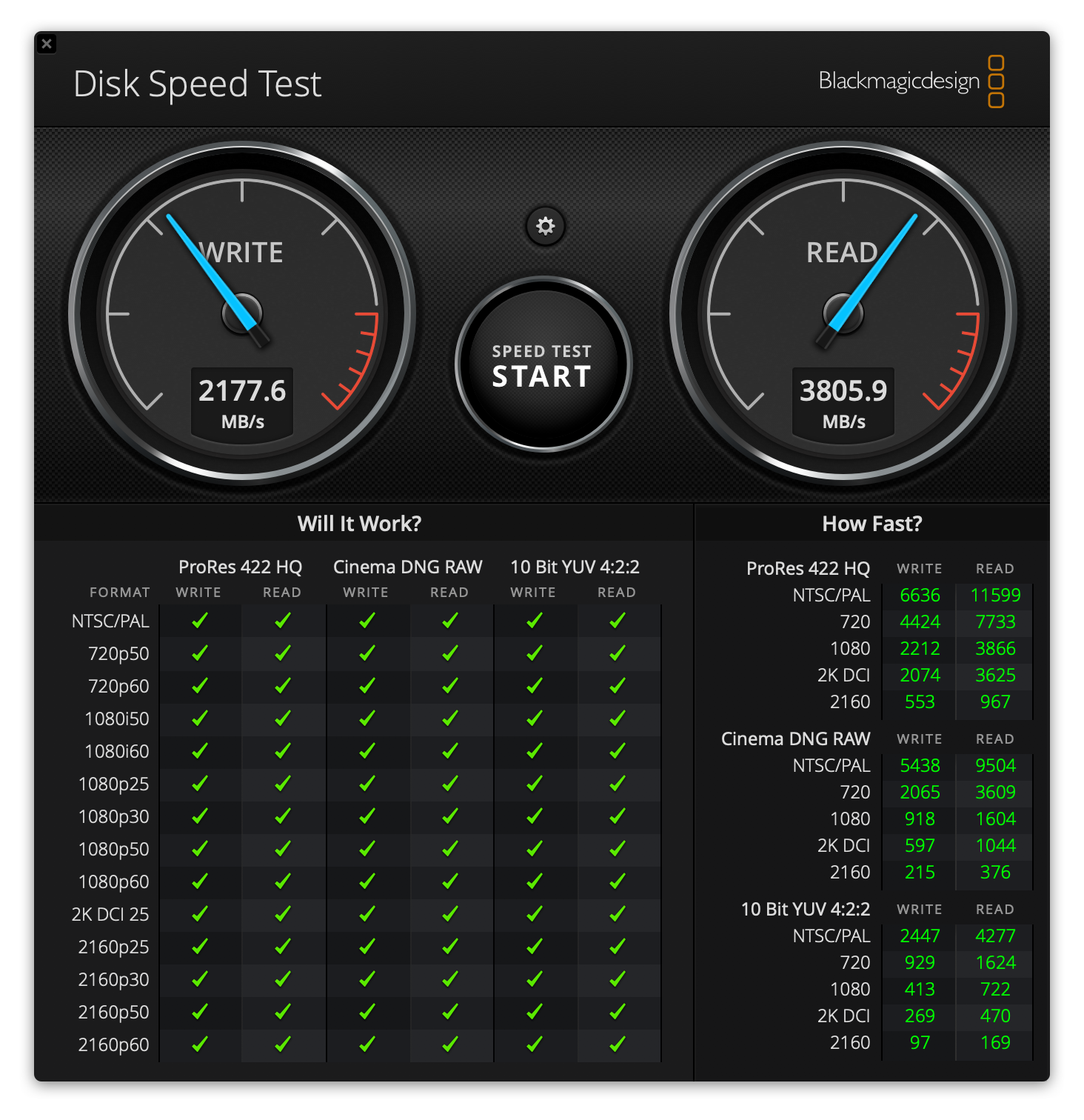Select 10 Bit YUV 2160 write value 97

pos(920,1042)
